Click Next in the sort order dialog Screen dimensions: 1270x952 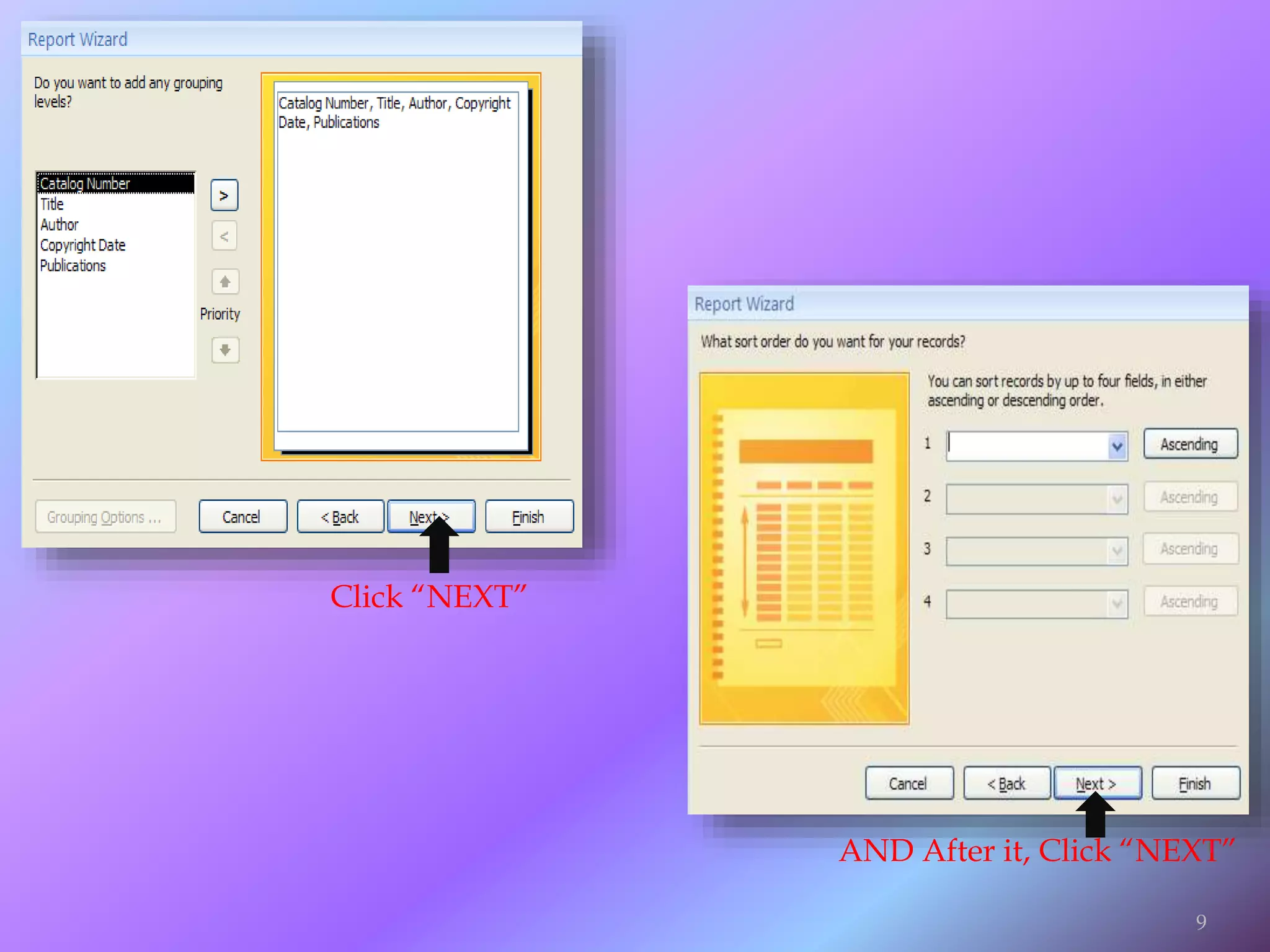click(1098, 783)
